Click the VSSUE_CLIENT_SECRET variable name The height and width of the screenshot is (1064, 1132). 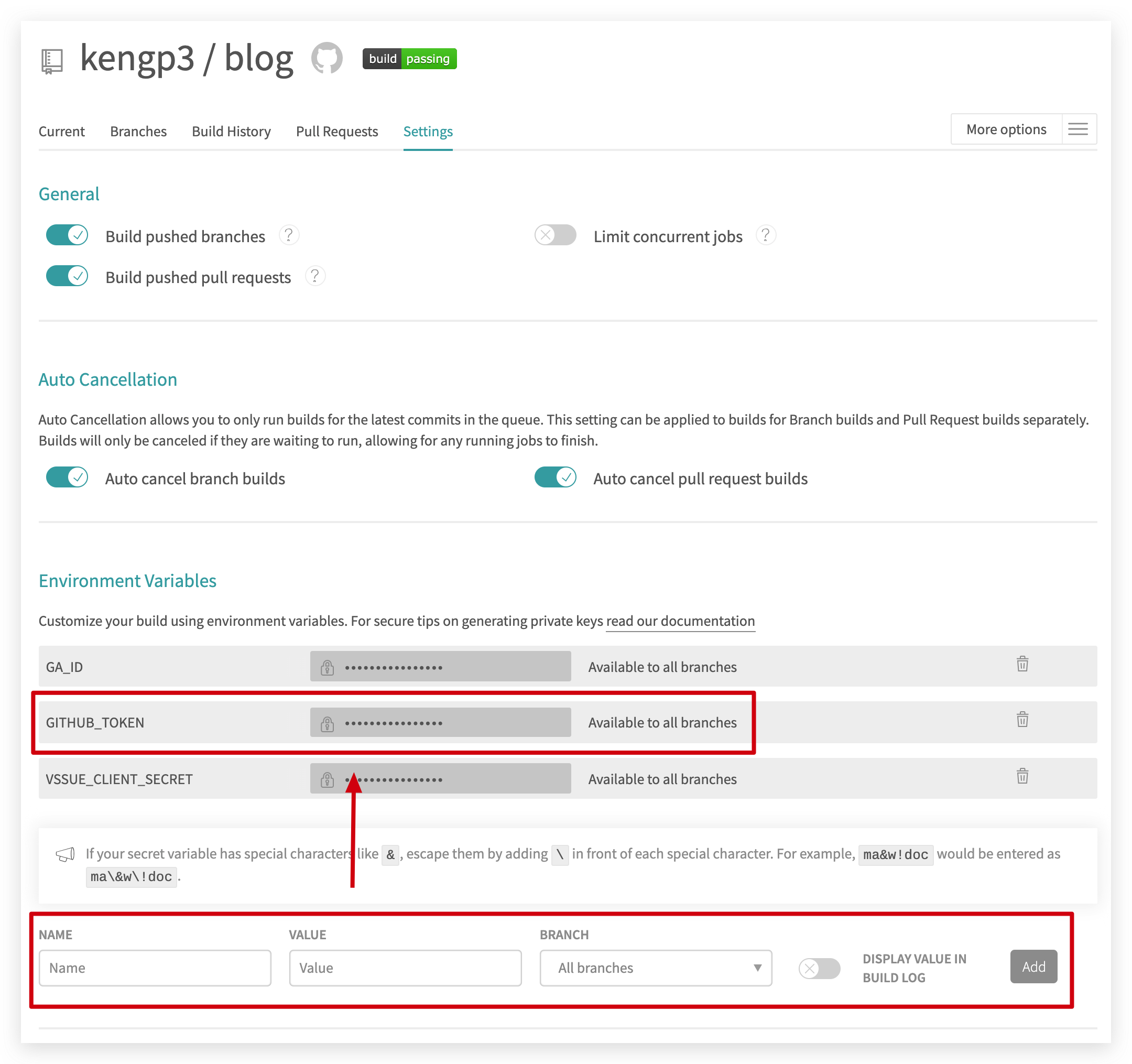point(119,779)
